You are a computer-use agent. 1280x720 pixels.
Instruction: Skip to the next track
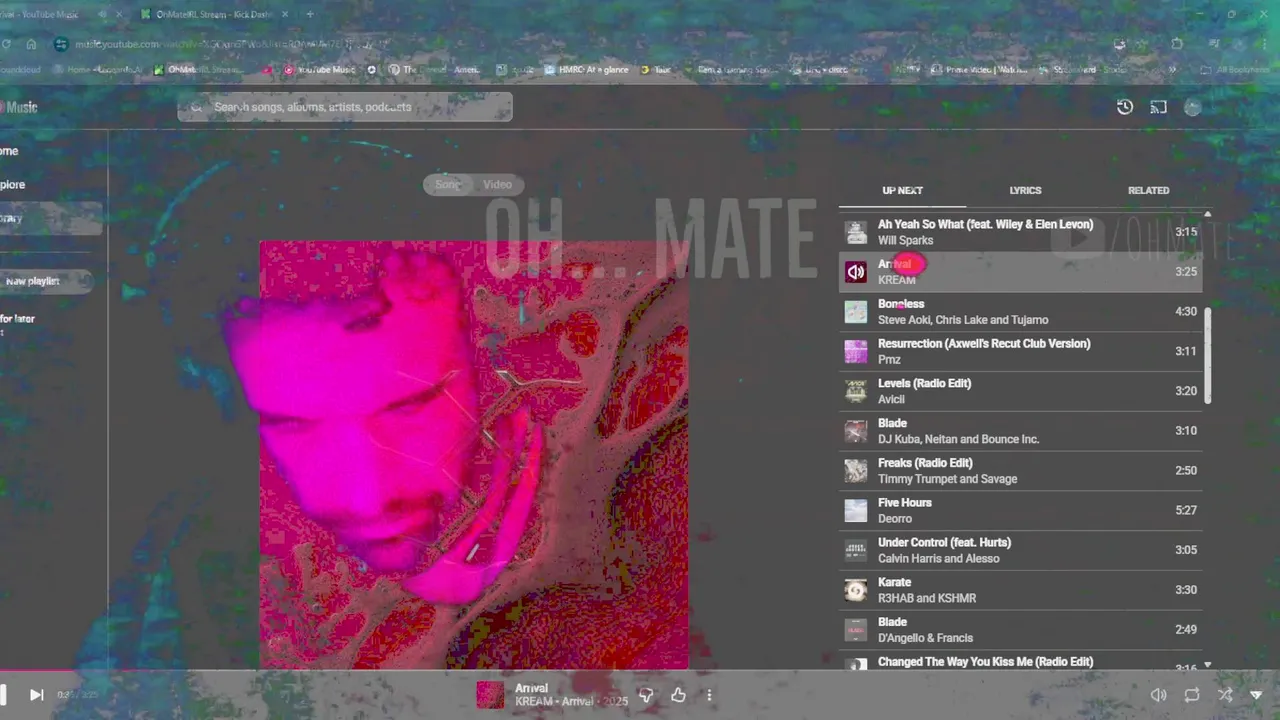click(x=36, y=694)
